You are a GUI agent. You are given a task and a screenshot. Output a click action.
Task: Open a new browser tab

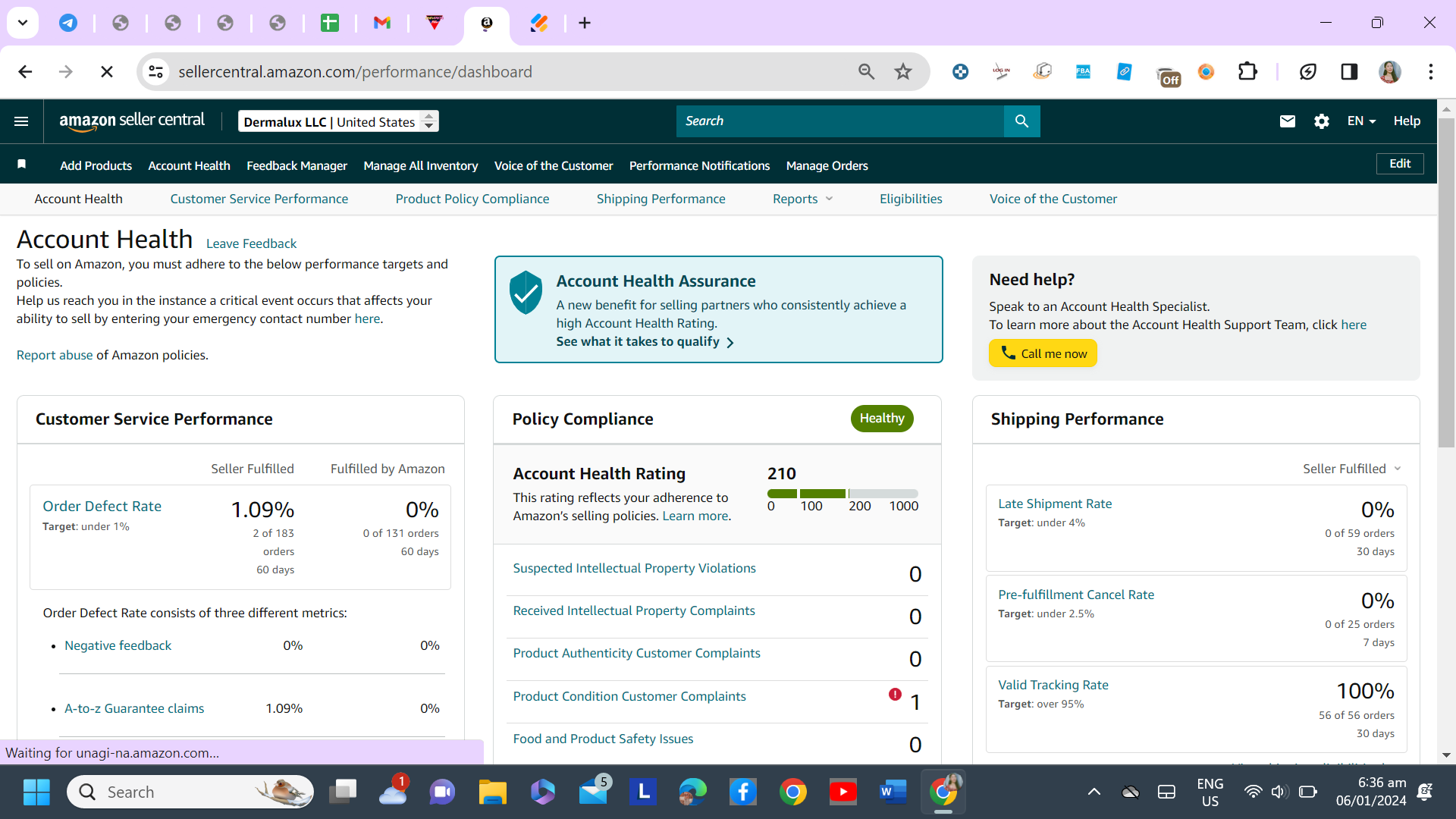coord(585,23)
